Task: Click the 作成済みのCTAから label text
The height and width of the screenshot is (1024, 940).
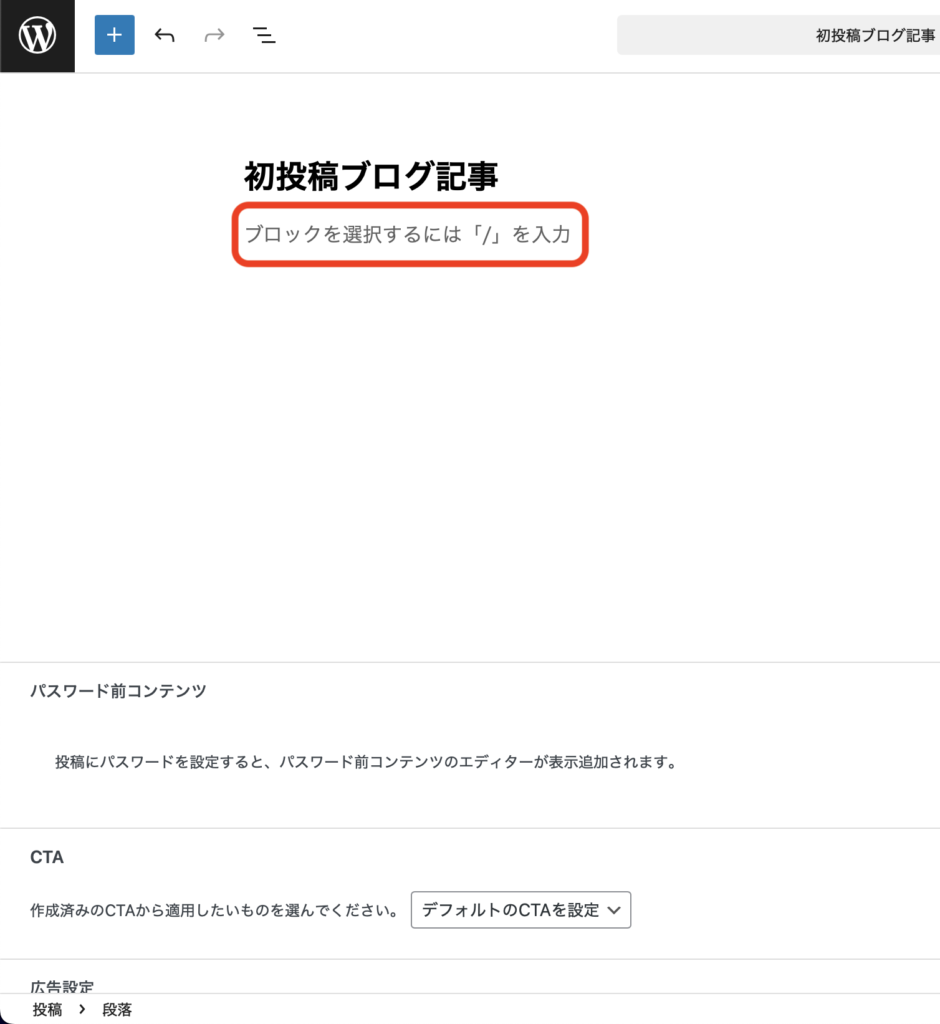Action: (214, 911)
